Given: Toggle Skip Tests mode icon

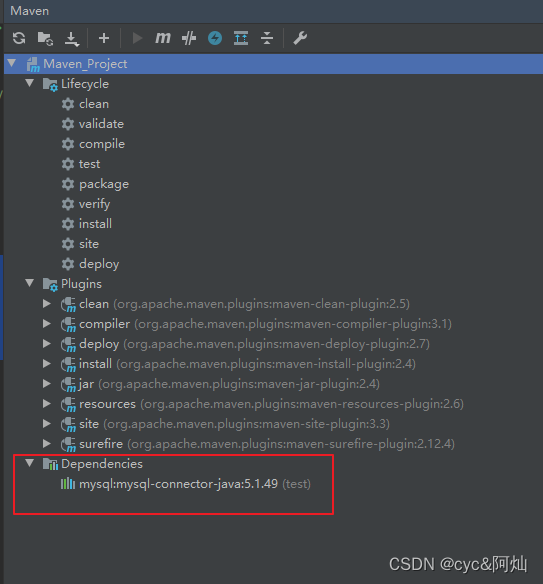Looking at the screenshot, I should coord(189,38).
